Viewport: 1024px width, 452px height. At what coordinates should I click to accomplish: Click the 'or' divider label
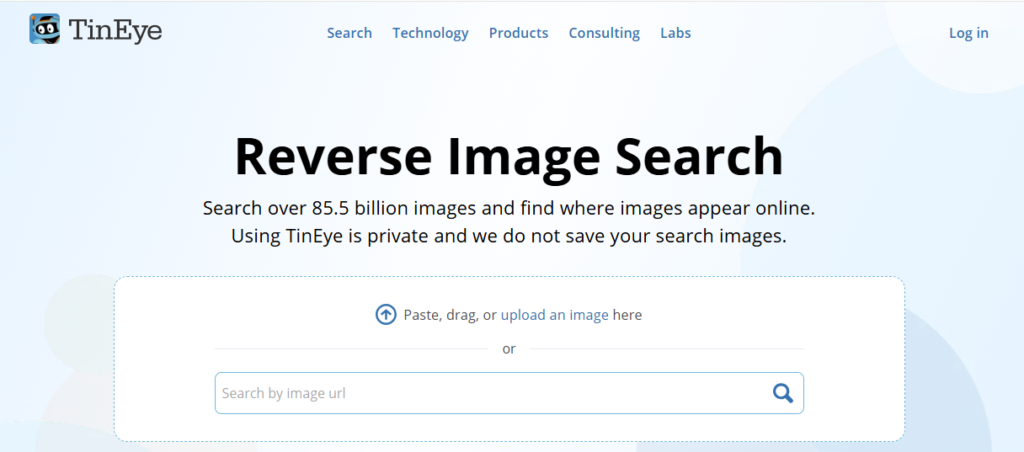point(509,349)
